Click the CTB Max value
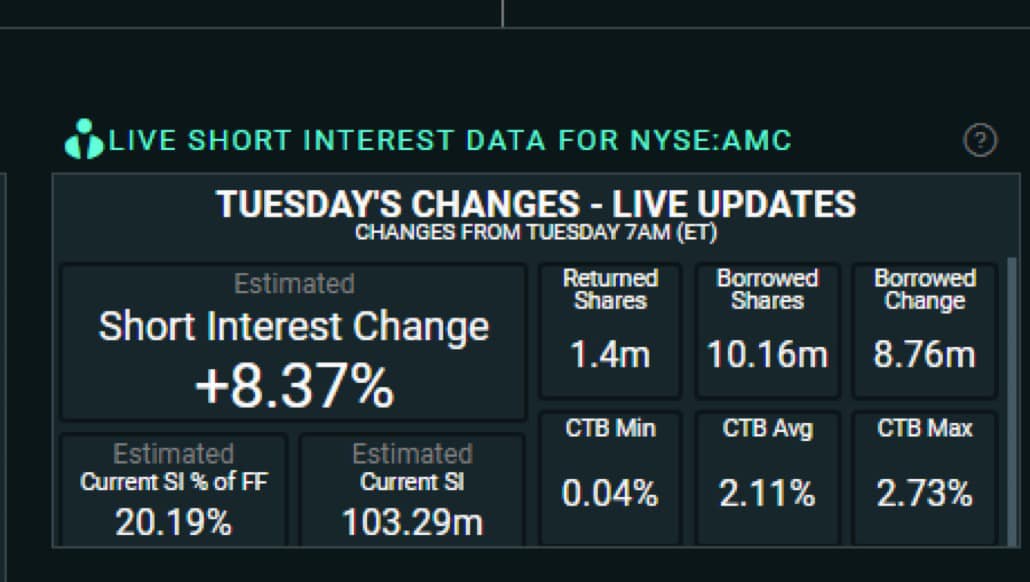1030x582 pixels. (x=924, y=492)
